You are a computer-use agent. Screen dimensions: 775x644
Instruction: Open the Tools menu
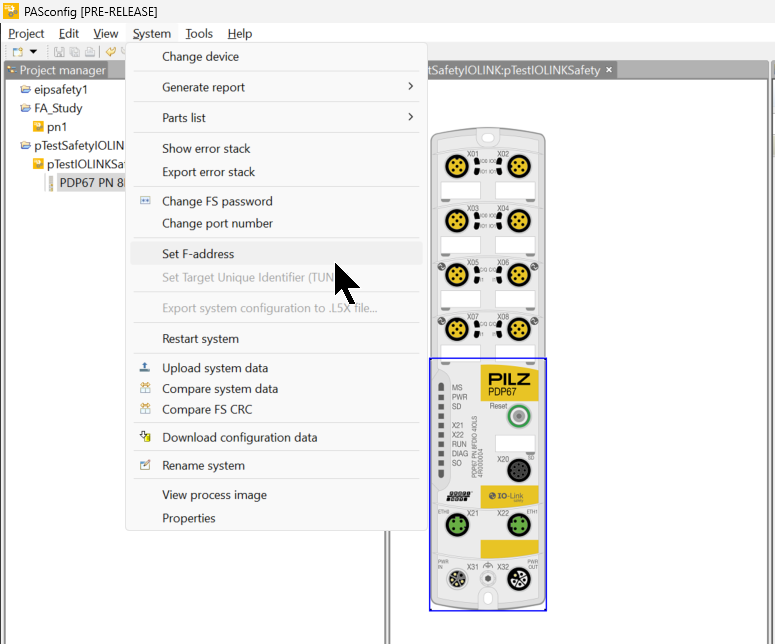(x=199, y=34)
